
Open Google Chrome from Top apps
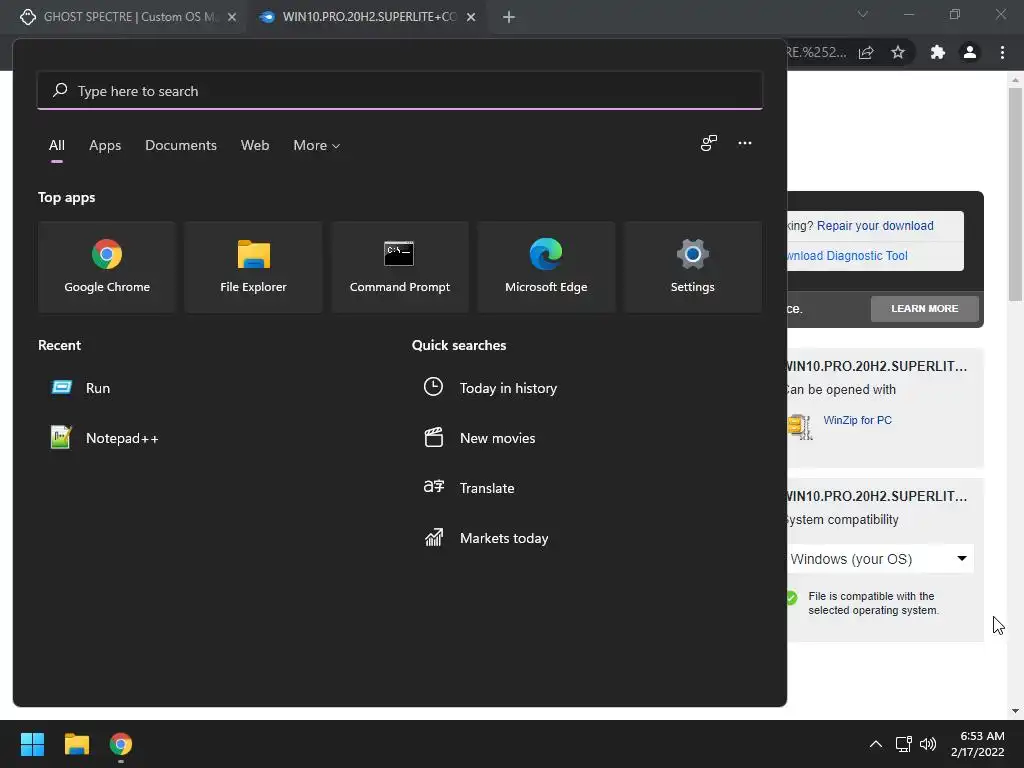click(107, 266)
